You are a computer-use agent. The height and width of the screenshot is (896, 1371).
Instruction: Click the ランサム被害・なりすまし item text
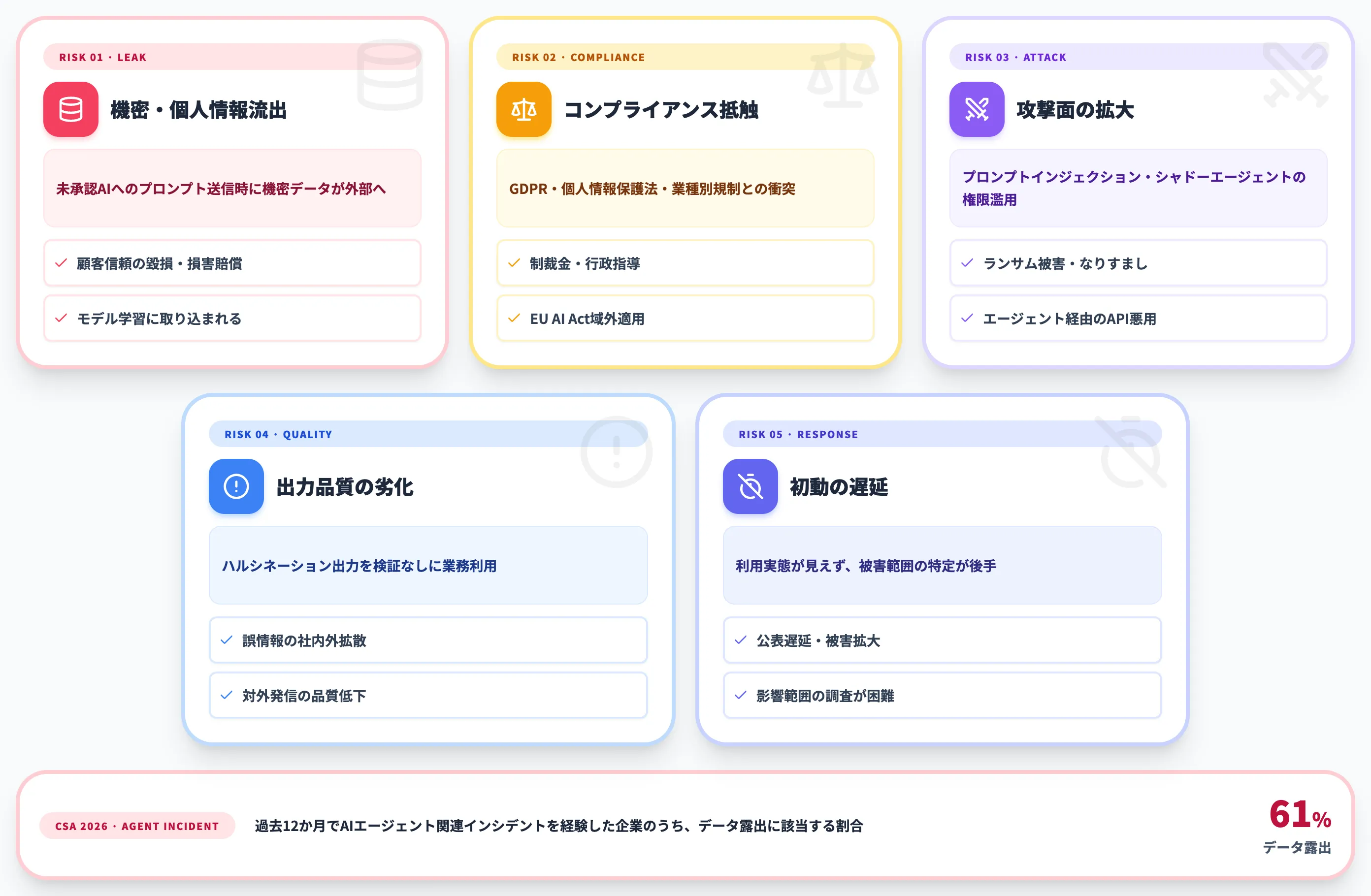[1065, 263]
